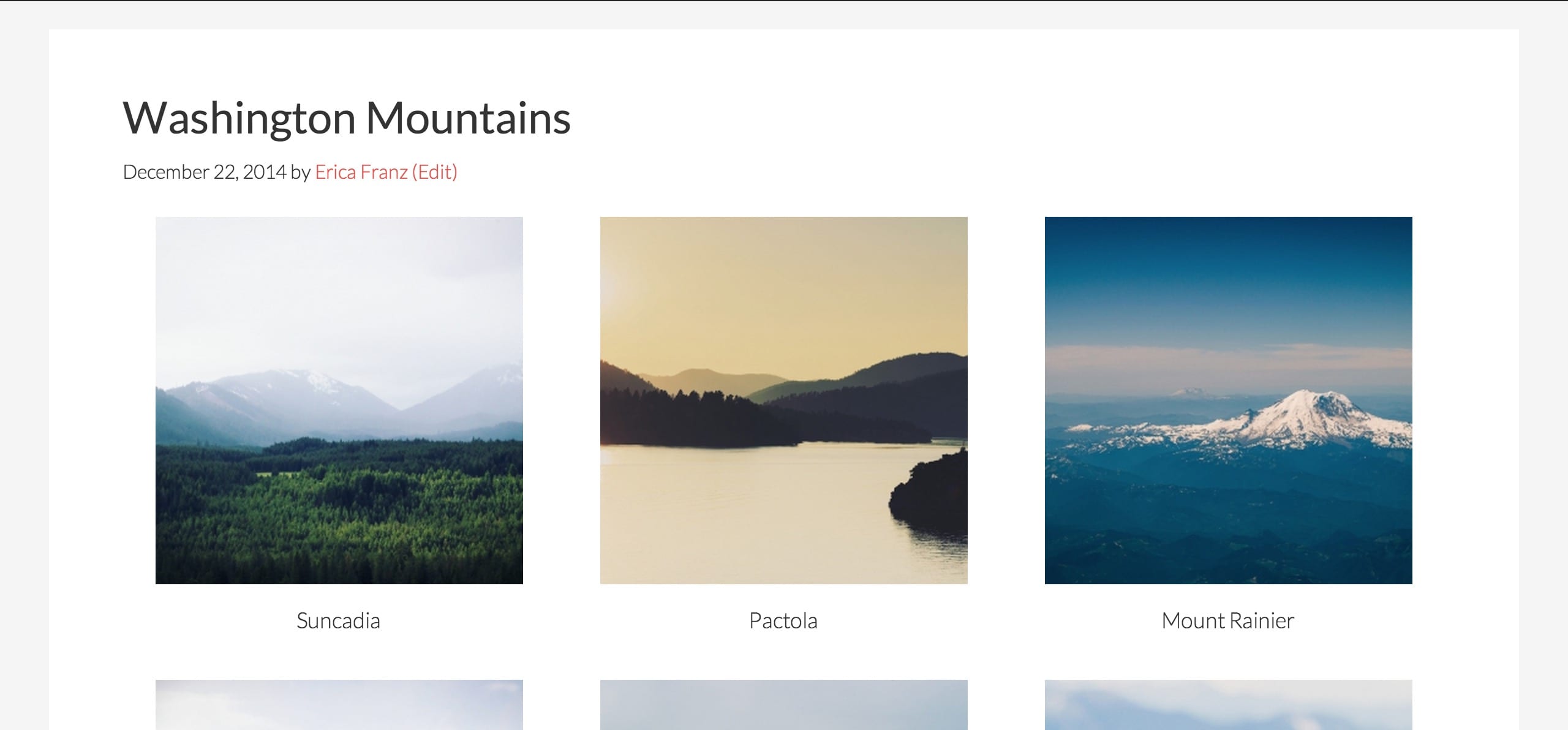Select the Suncadia caption text
Image resolution: width=1568 pixels, height=730 pixels.
click(338, 621)
